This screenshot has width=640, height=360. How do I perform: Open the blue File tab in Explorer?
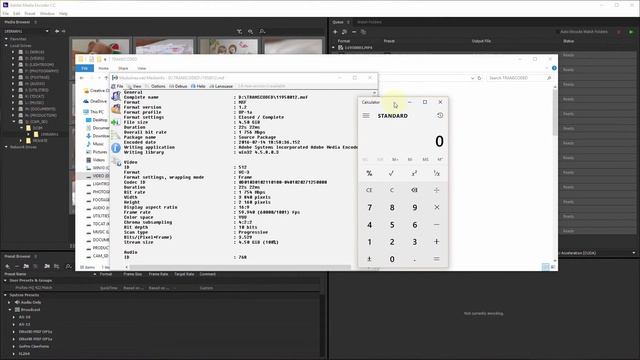point(84,68)
